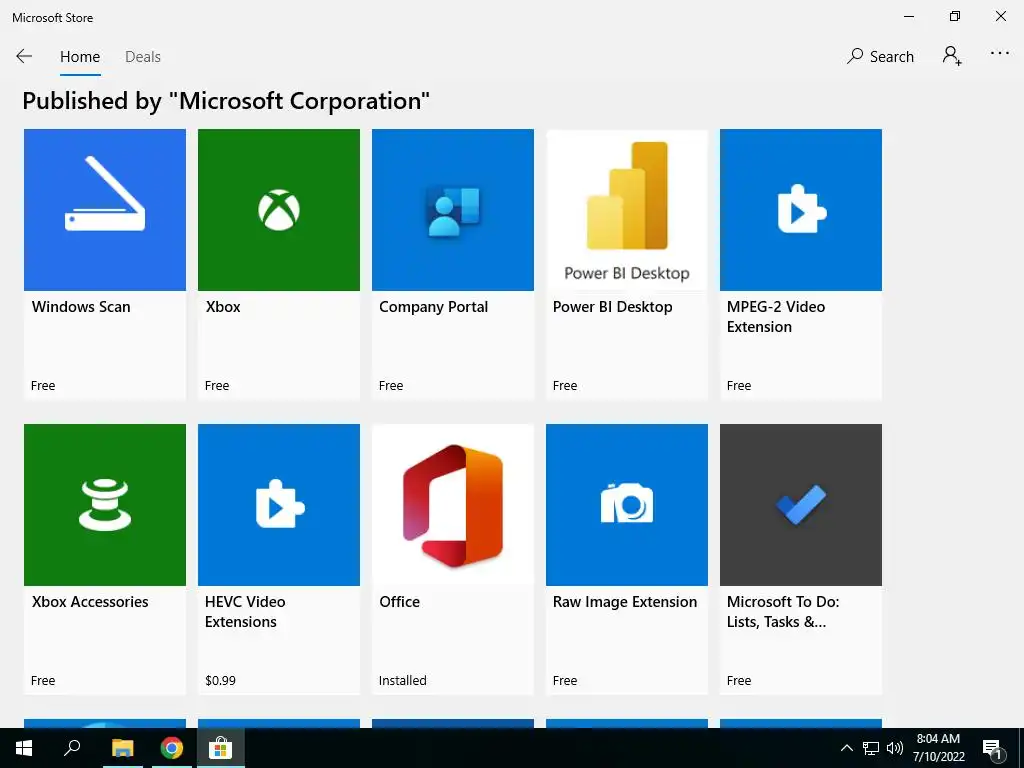Open the MPEG-2 Video Extension tile icon
The width and height of the screenshot is (1024, 768).
pyautogui.click(x=801, y=210)
